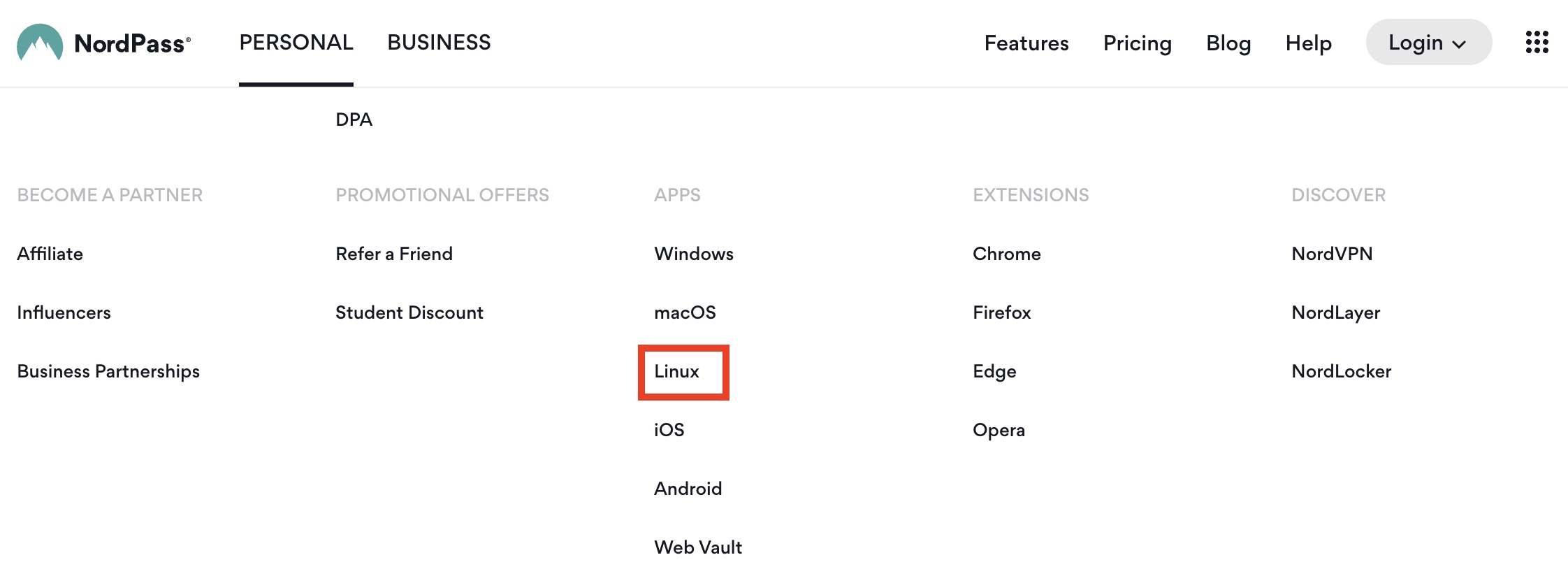Click the NordPass mountain logo

tap(40, 43)
